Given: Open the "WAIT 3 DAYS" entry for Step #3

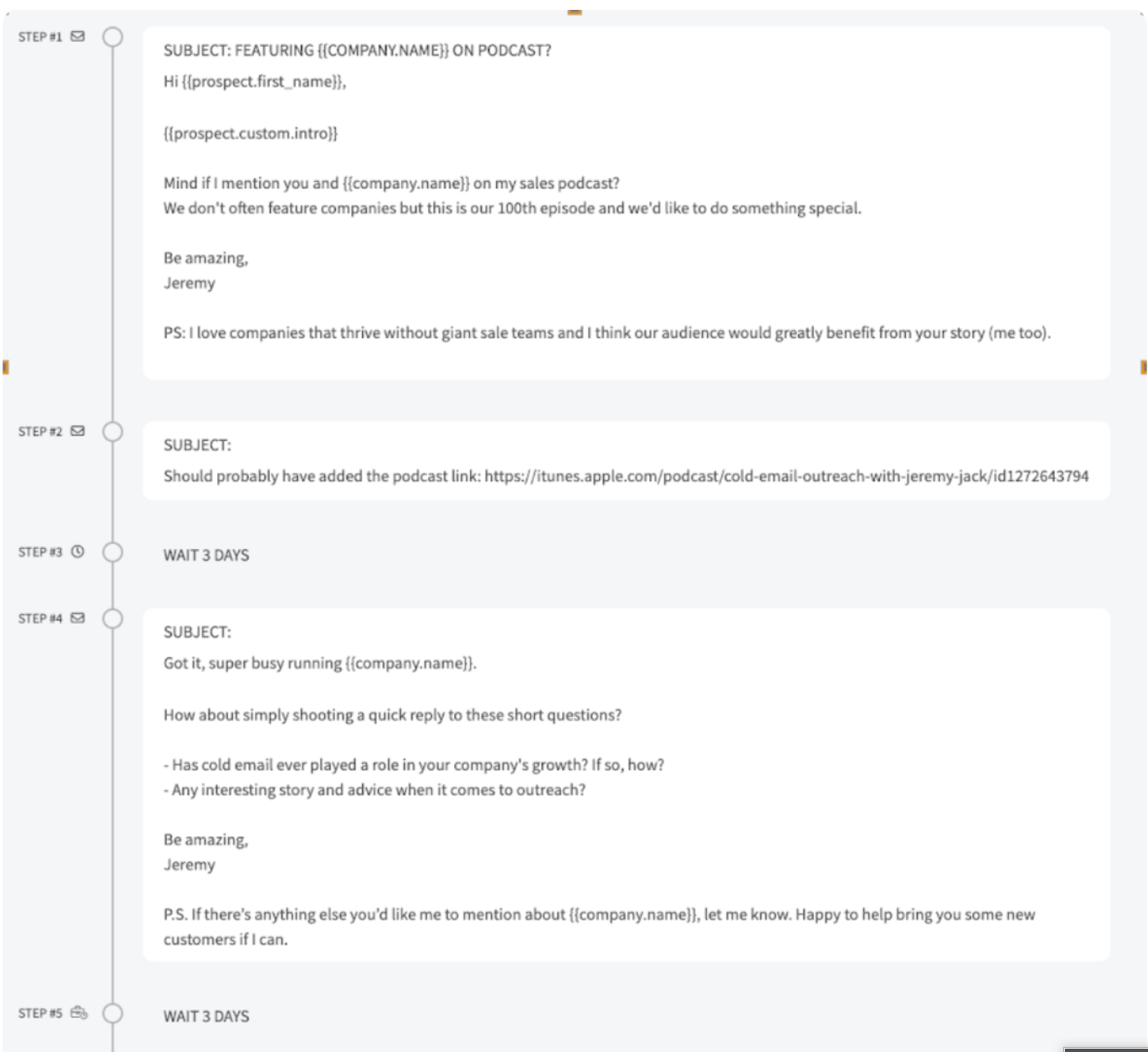Looking at the screenshot, I should (x=206, y=556).
